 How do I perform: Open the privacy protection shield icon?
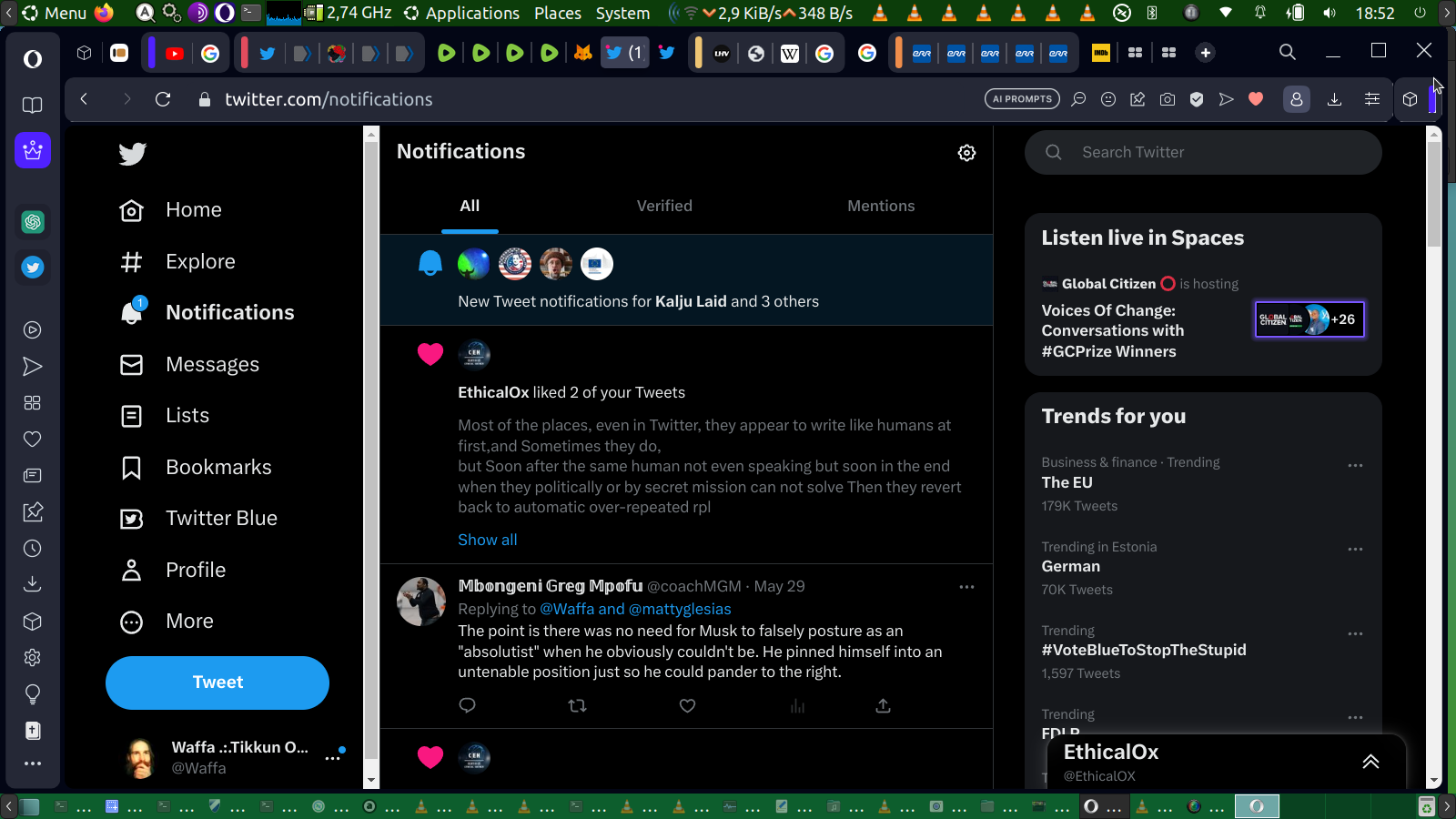[x=1197, y=99]
